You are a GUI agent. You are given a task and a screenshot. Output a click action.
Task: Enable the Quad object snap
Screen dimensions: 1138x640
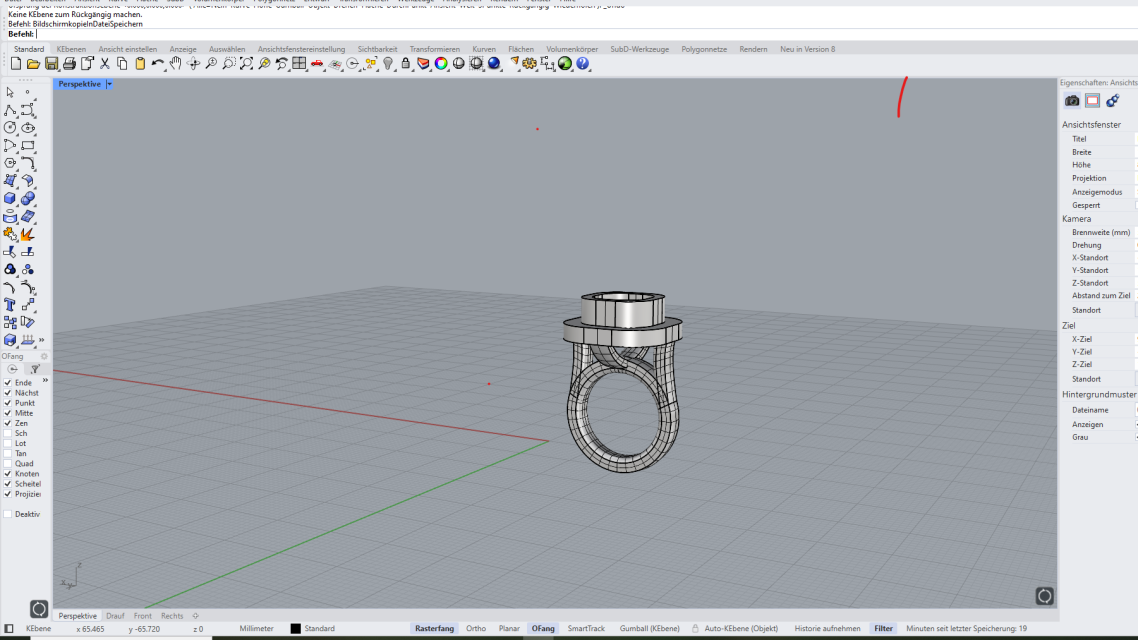click(8, 464)
